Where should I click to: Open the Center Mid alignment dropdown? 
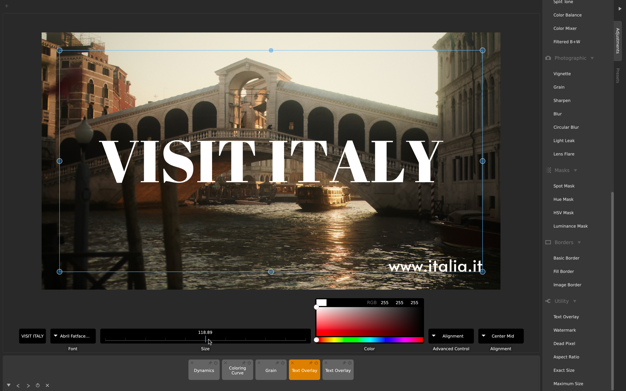501,336
